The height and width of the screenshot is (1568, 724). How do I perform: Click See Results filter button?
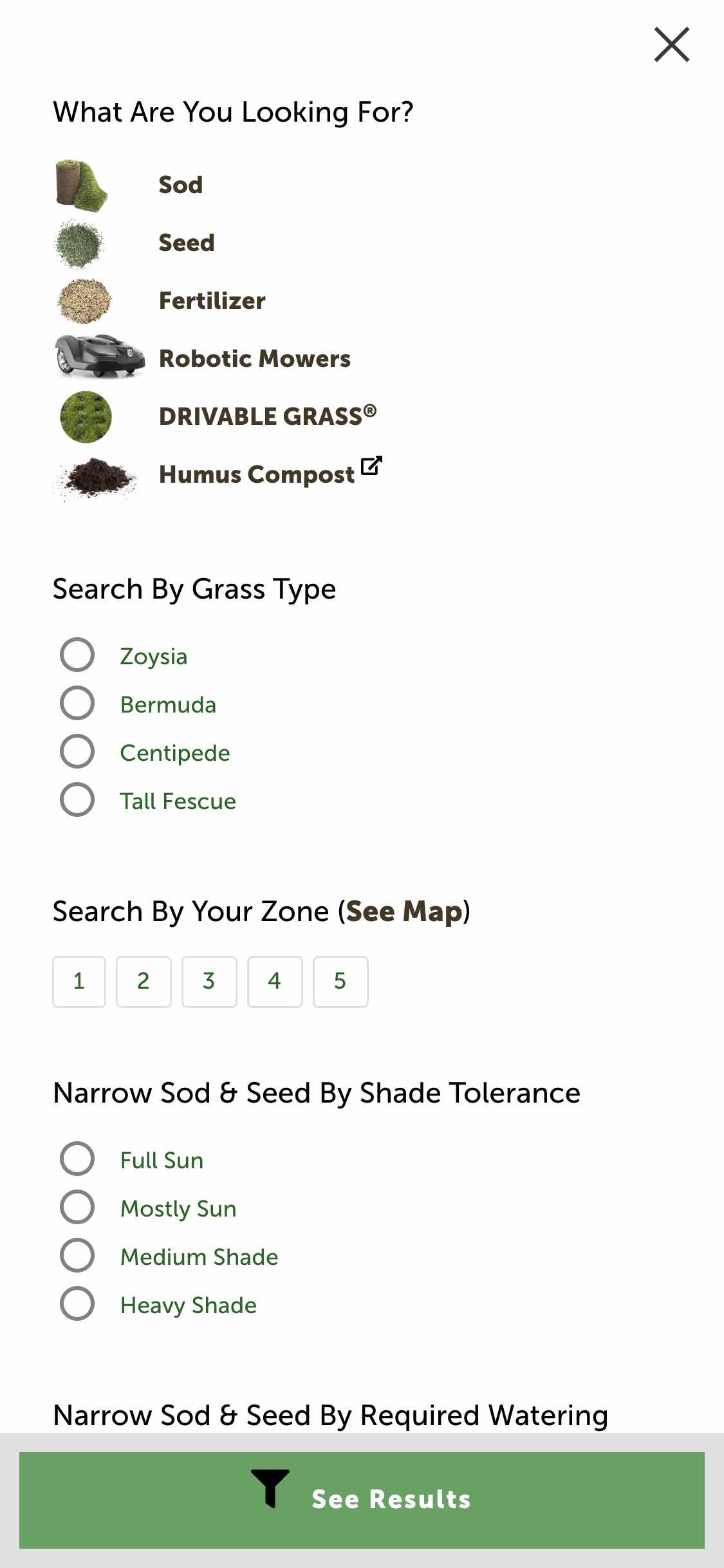coord(362,1500)
